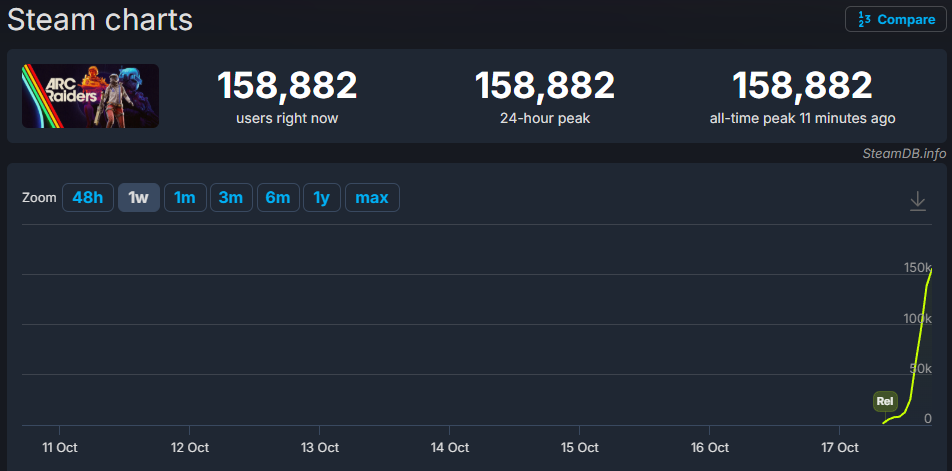Click the users right now count

[287, 86]
